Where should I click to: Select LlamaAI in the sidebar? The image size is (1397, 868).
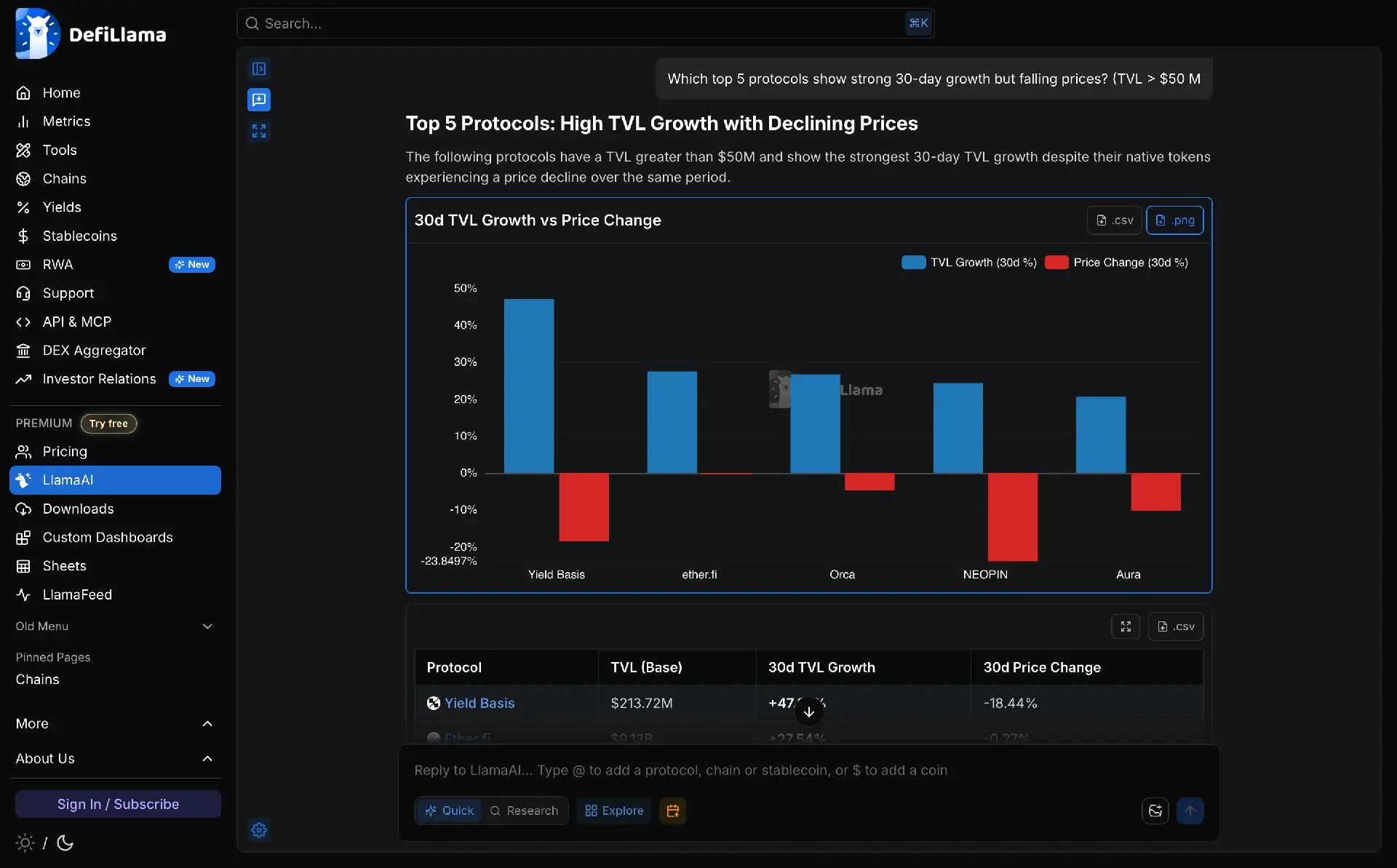pos(115,480)
